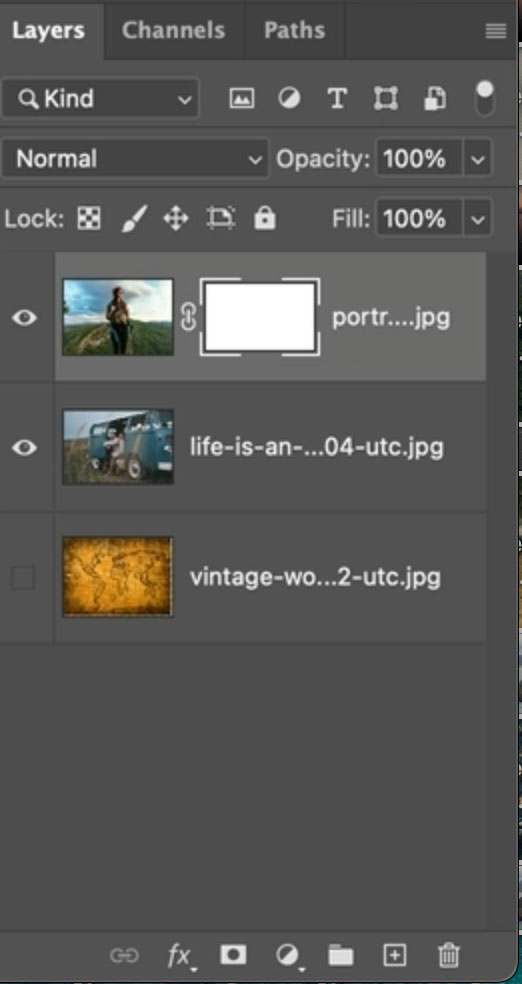Filter for pixel layers icon
522x984 pixels.
click(242, 99)
